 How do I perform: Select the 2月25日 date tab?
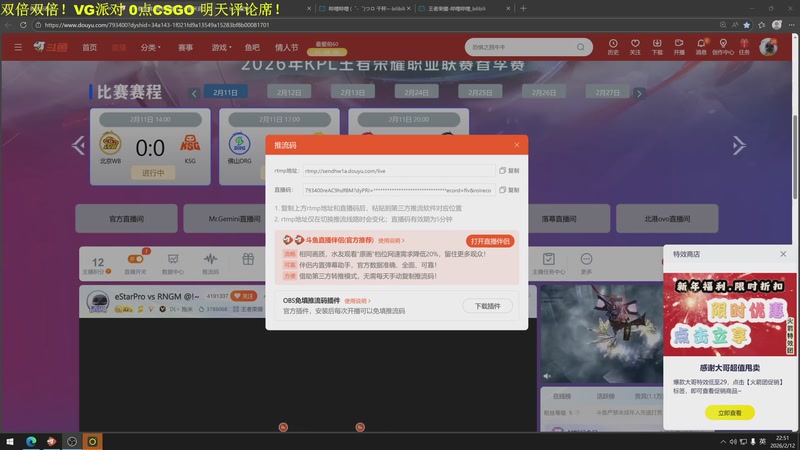click(x=480, y=92)
